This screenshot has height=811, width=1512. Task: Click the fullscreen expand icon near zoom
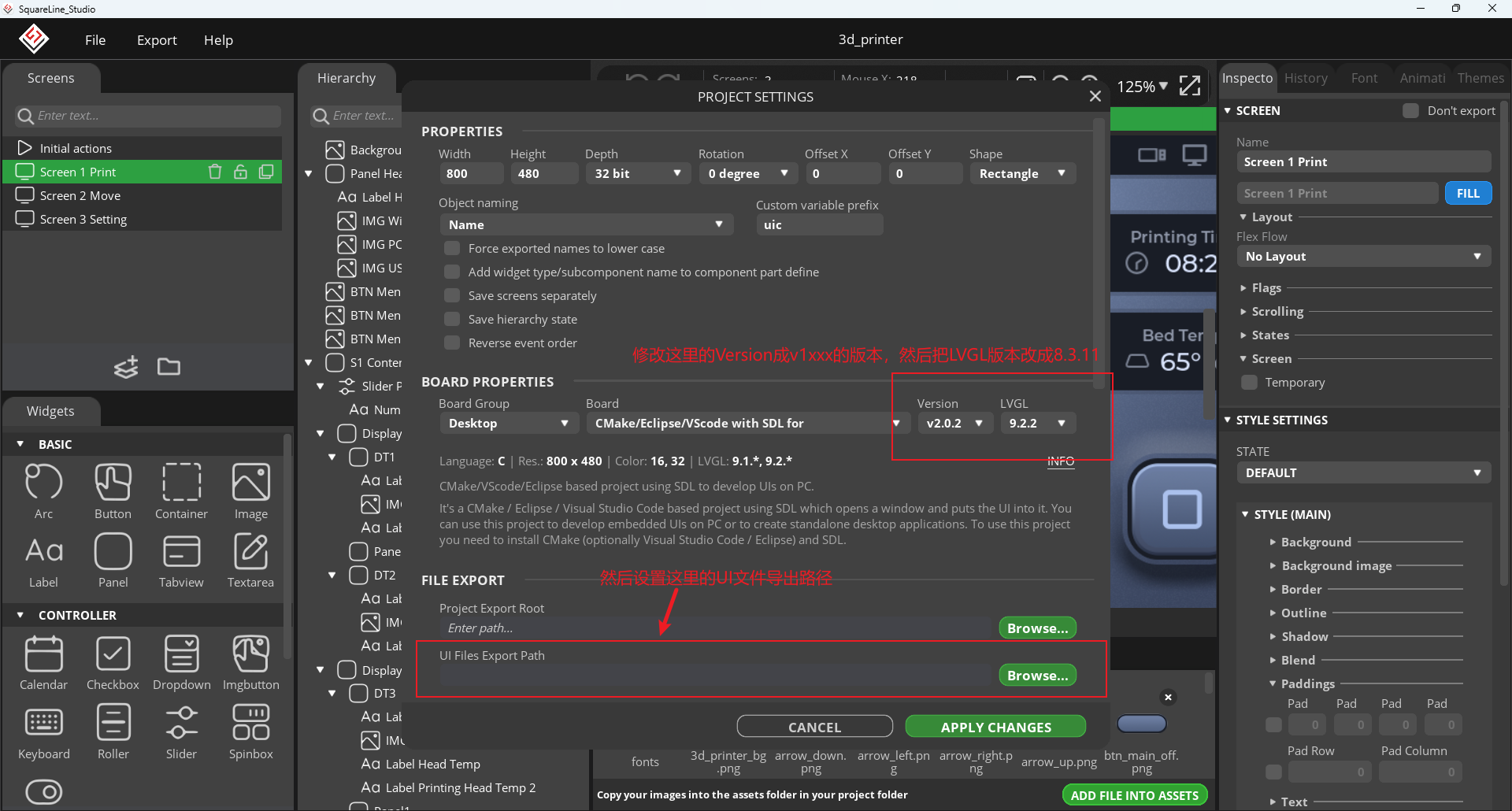point(1190,86)
